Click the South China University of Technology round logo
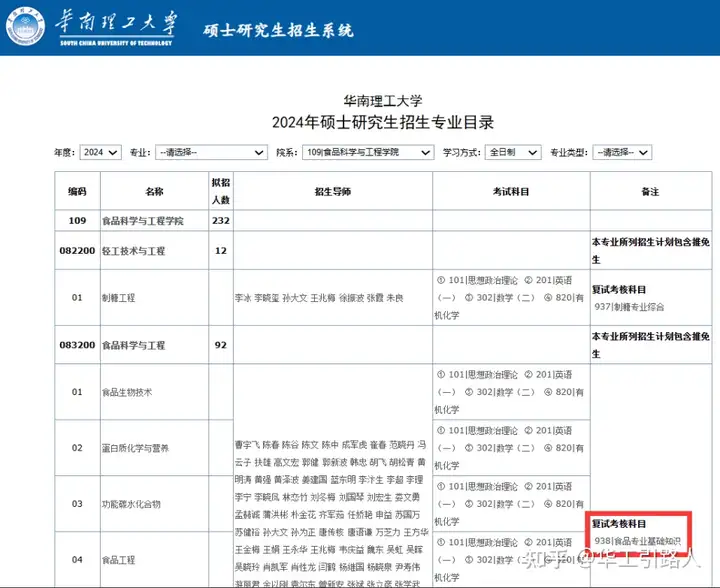Image resolution: width=720 pixels, height=588 pixels. [x=26, y=26]
